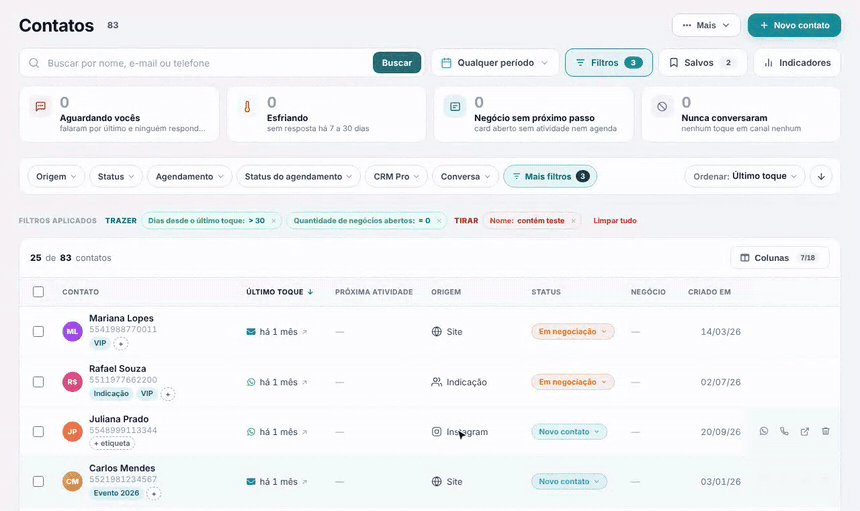This screenshot has height=511, width=860.
Task: Click the Novo contato button
Action: [794, 25]
